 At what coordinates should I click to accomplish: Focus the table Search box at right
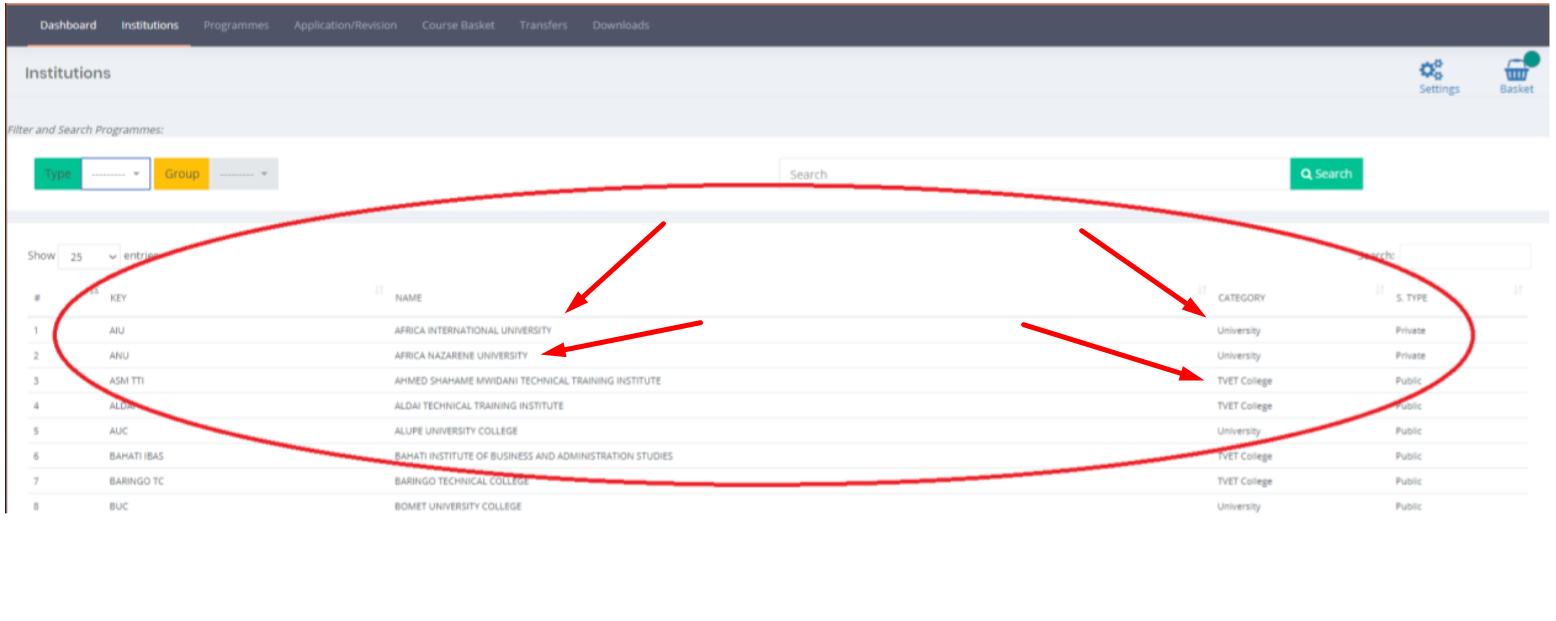[1464, 256]
